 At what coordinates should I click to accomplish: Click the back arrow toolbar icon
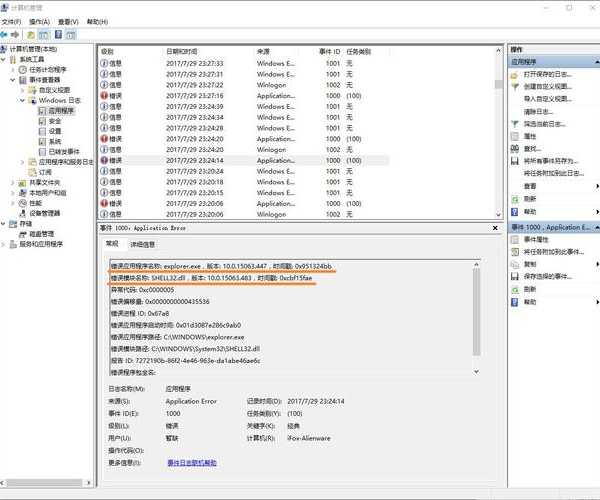pos(7,34)
